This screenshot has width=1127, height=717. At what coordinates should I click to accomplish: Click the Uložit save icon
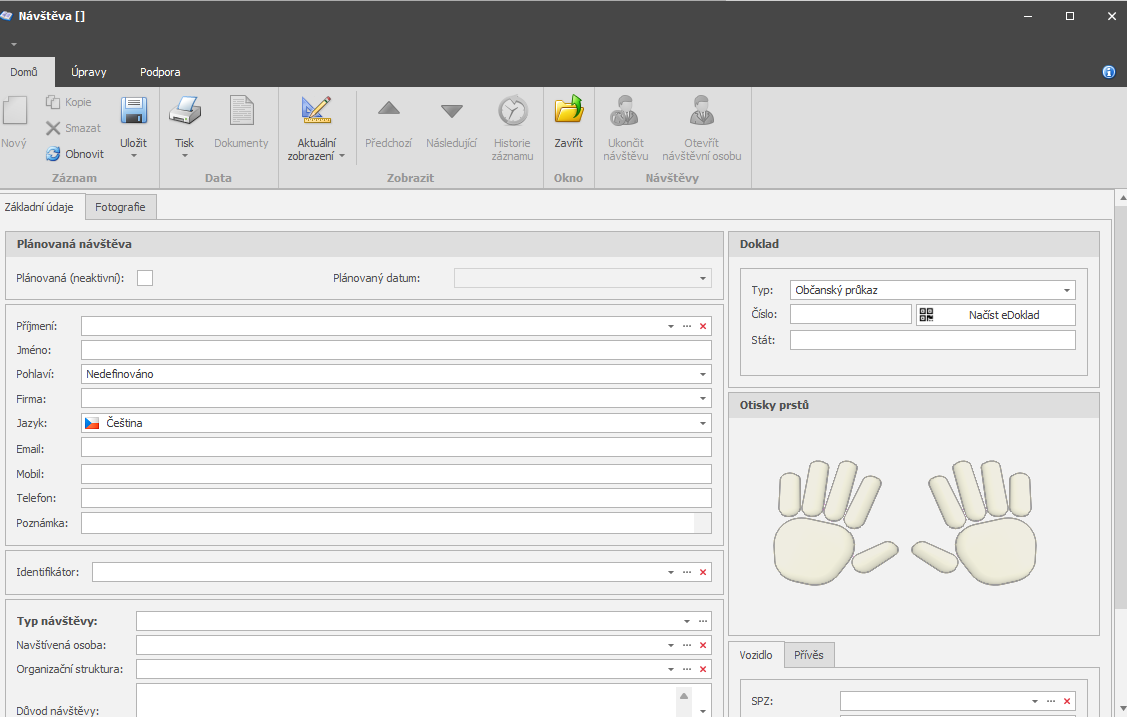133,111
